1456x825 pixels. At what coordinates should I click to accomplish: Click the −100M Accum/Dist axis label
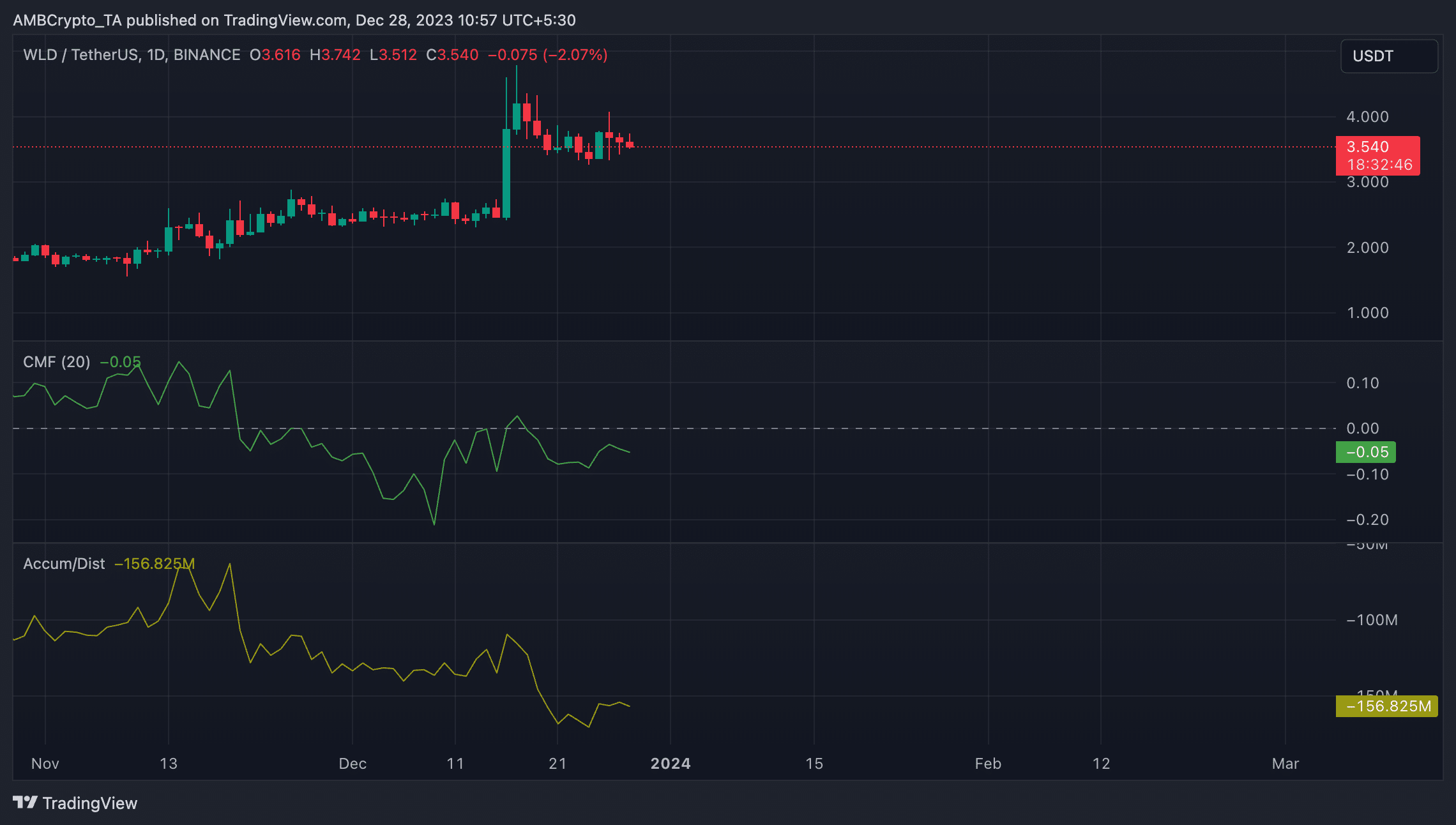click(x=1372, y=620)
